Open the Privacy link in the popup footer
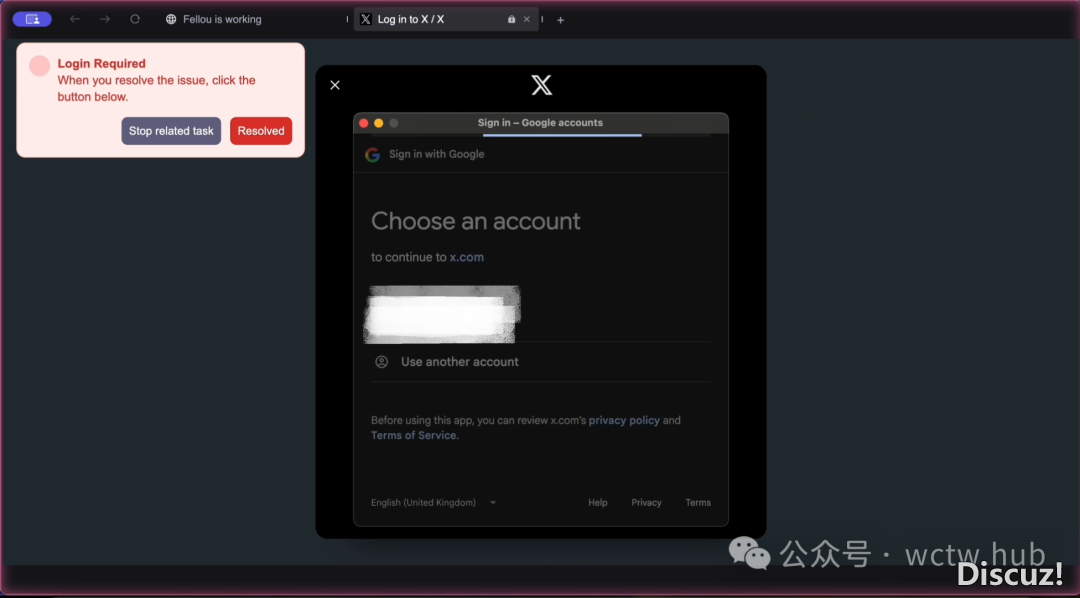Screen dimensions: 1080x598 (646, 503)
